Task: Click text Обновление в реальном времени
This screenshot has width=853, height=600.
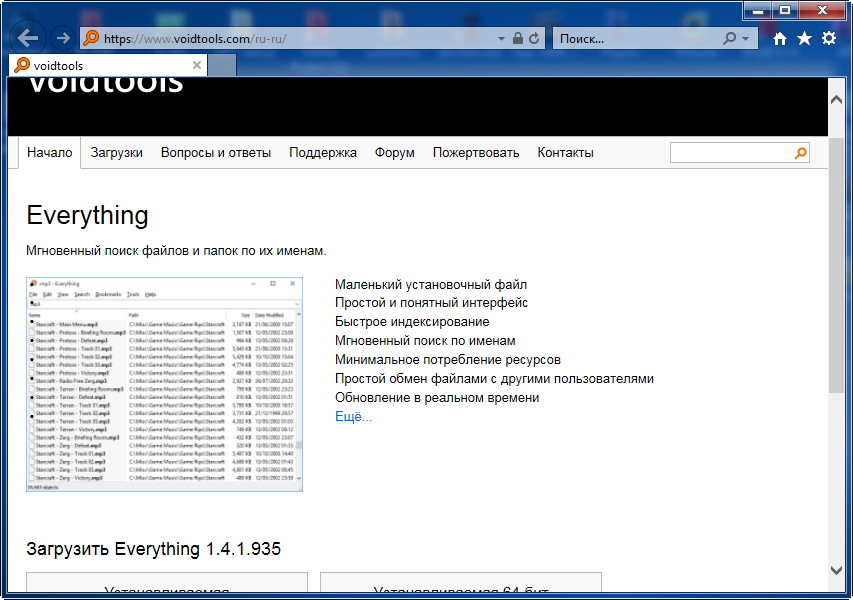Action: click(437, 398)
